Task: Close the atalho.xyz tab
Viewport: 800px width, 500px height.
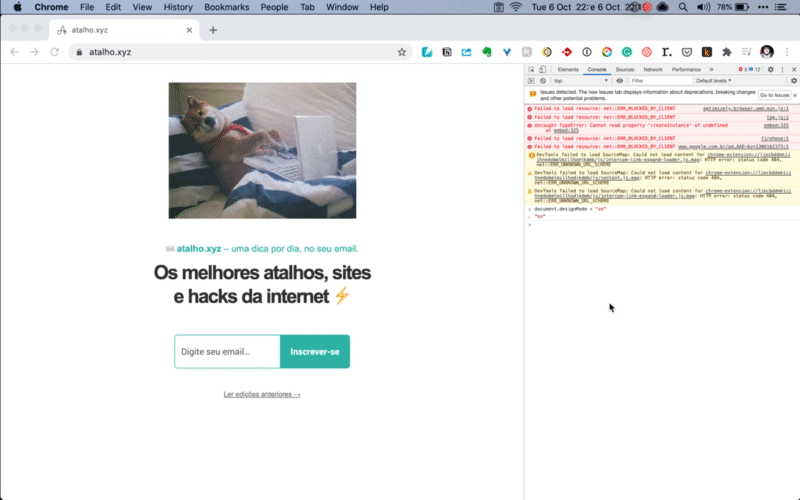Action: tap(189, 30)
